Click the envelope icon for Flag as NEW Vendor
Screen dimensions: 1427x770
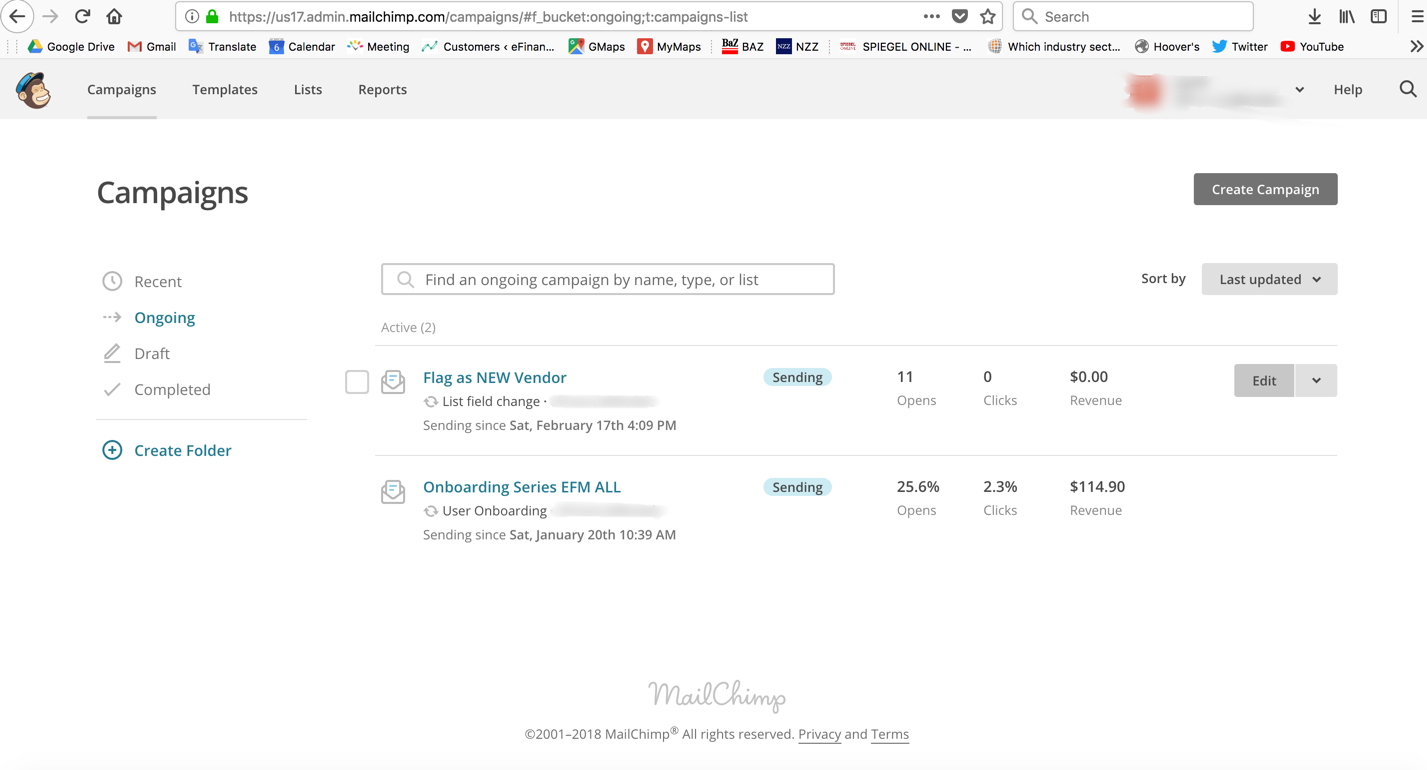(393, 382)
